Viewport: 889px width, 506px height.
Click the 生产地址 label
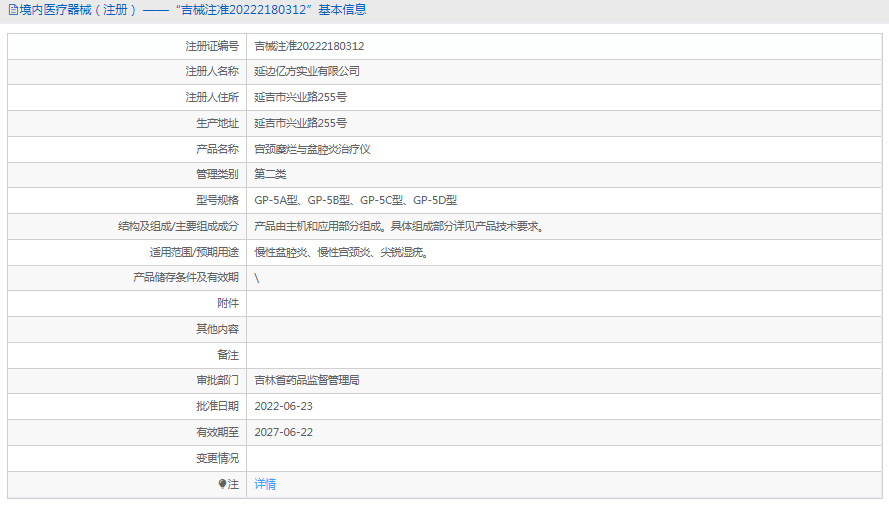[x=218, y=123]
